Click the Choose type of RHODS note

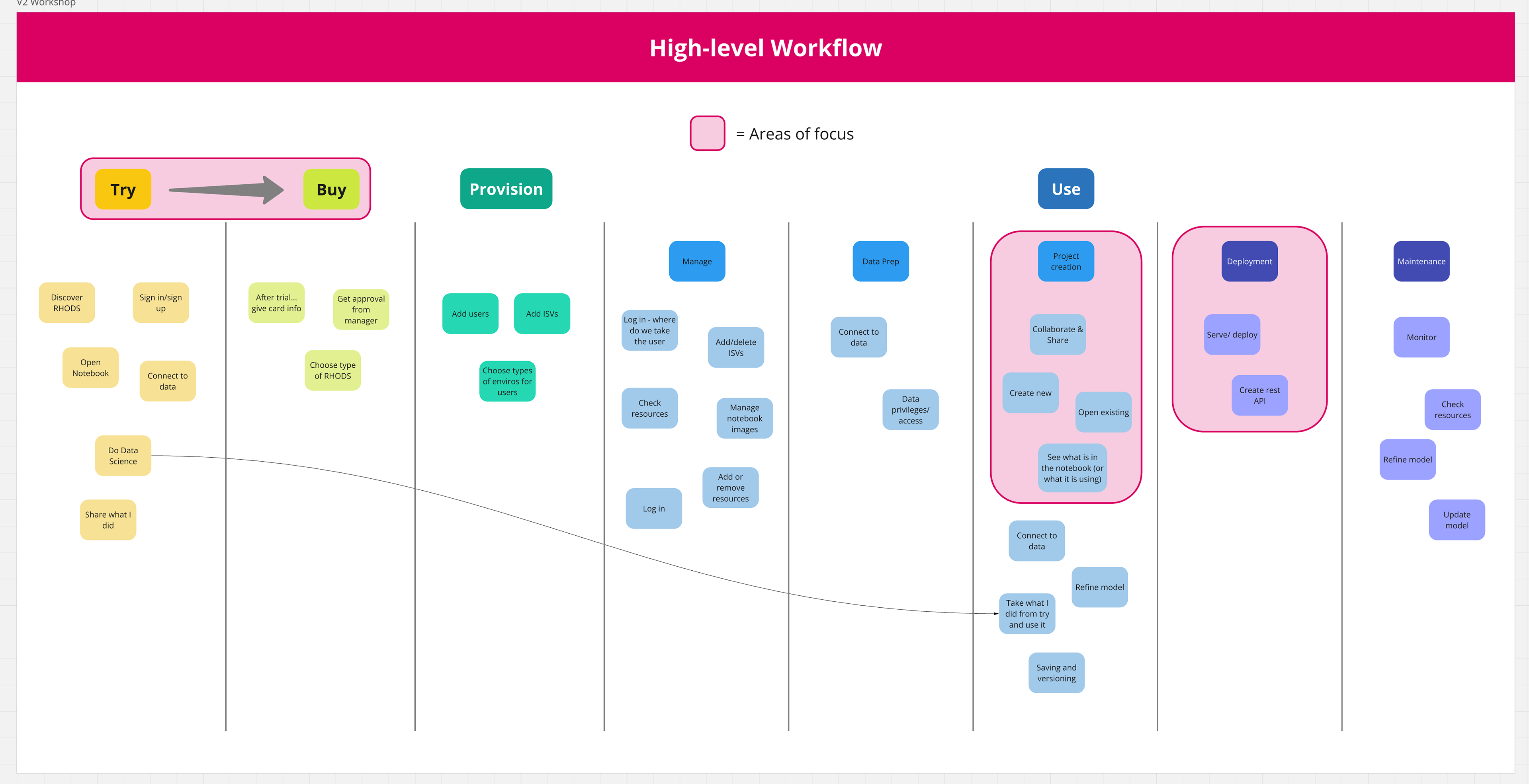tap(332, 370)
